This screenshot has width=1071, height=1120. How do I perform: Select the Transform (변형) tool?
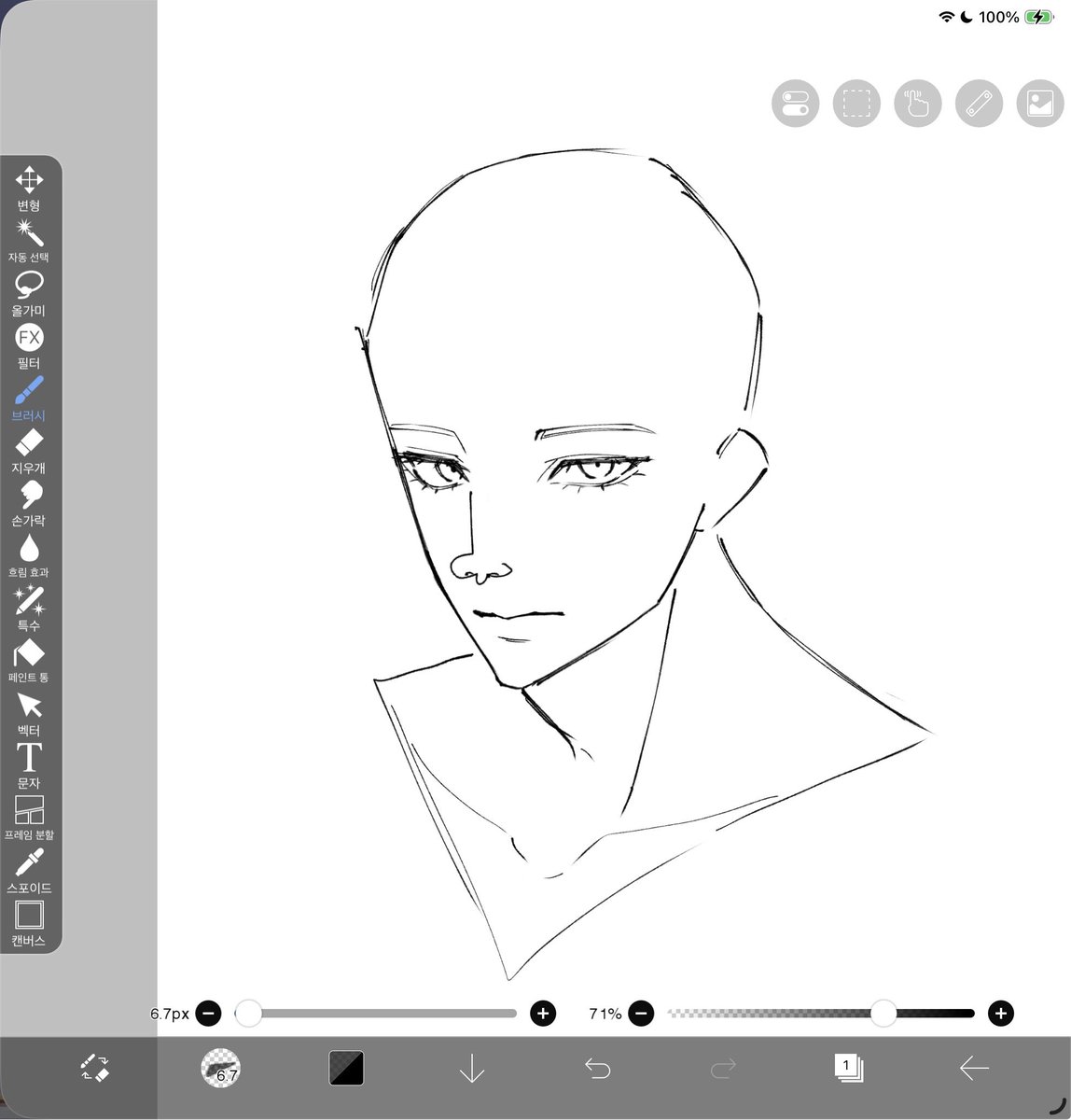29,189
